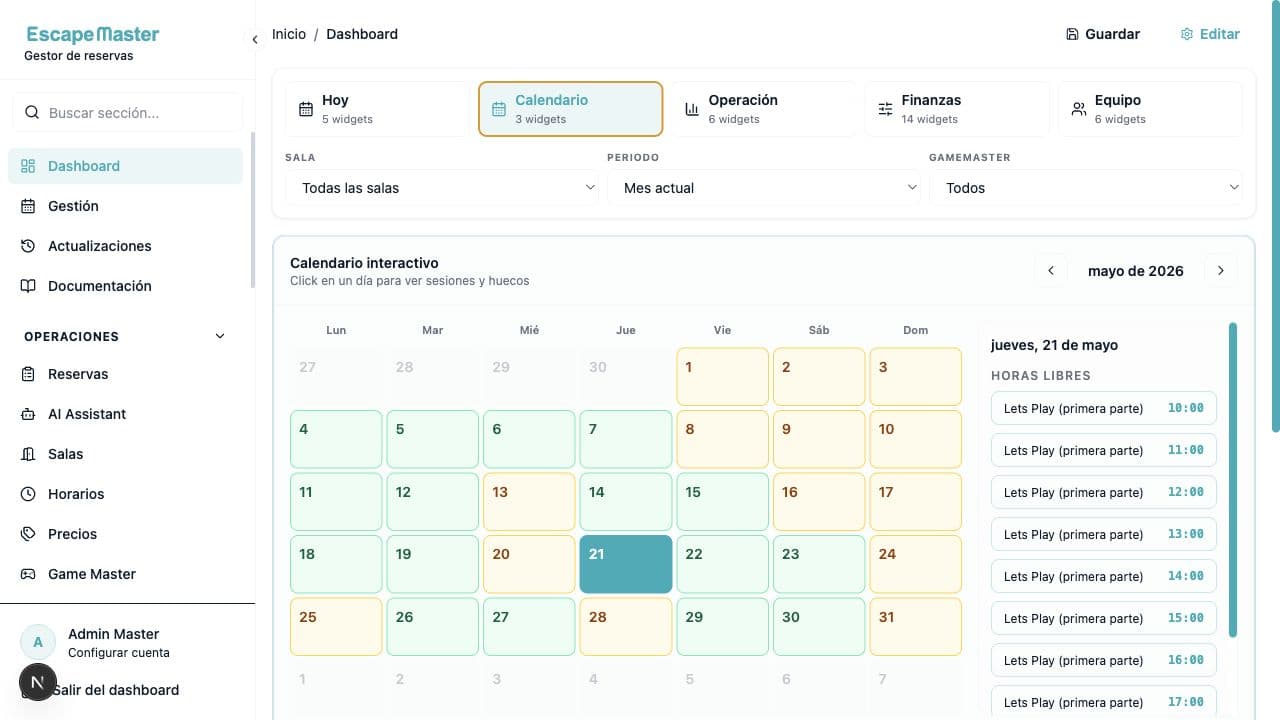Switch to the Finanzas tab
This screenshot has height=720, width=1280.
coord(957,109)
